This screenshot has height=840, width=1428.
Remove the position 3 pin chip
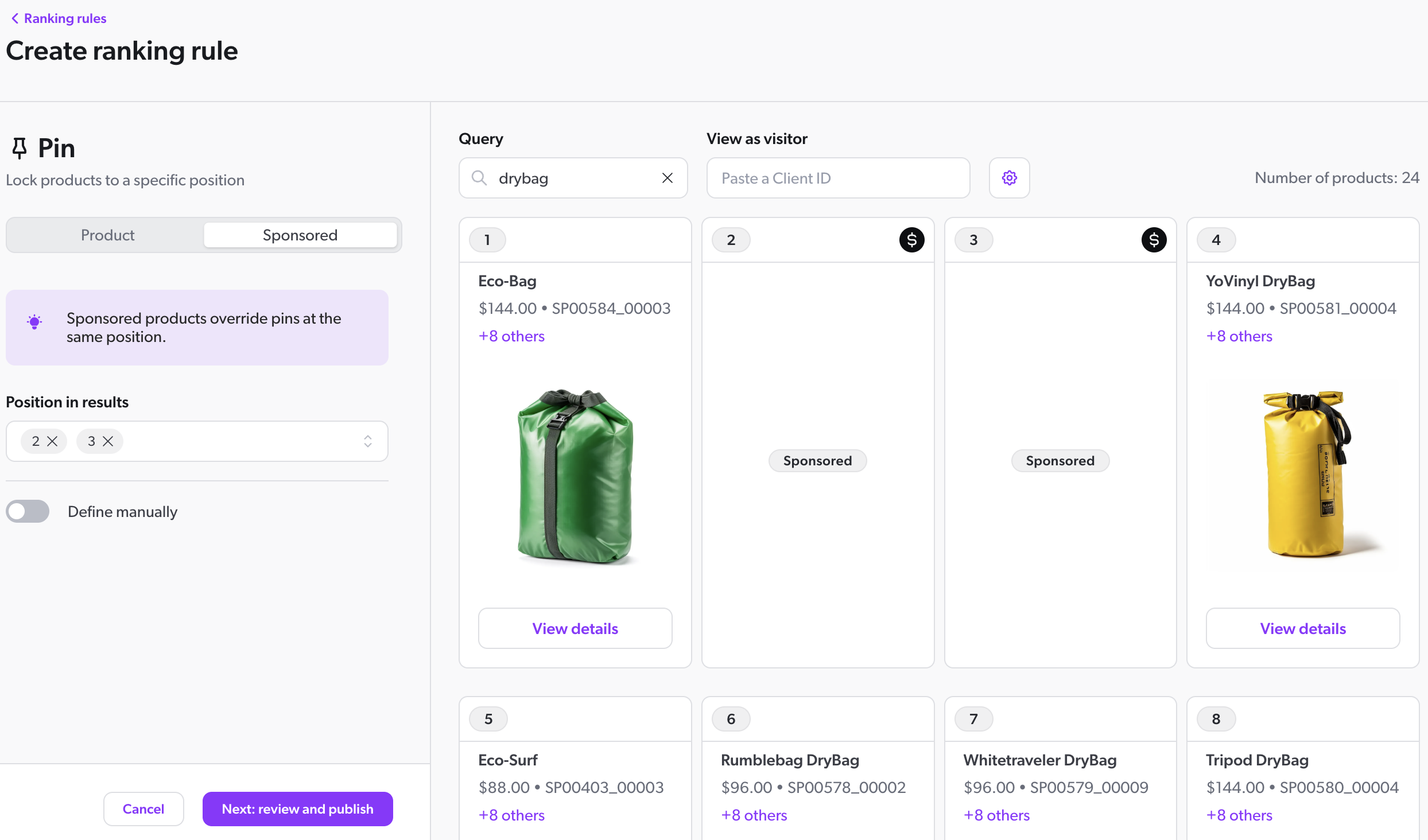108,441
